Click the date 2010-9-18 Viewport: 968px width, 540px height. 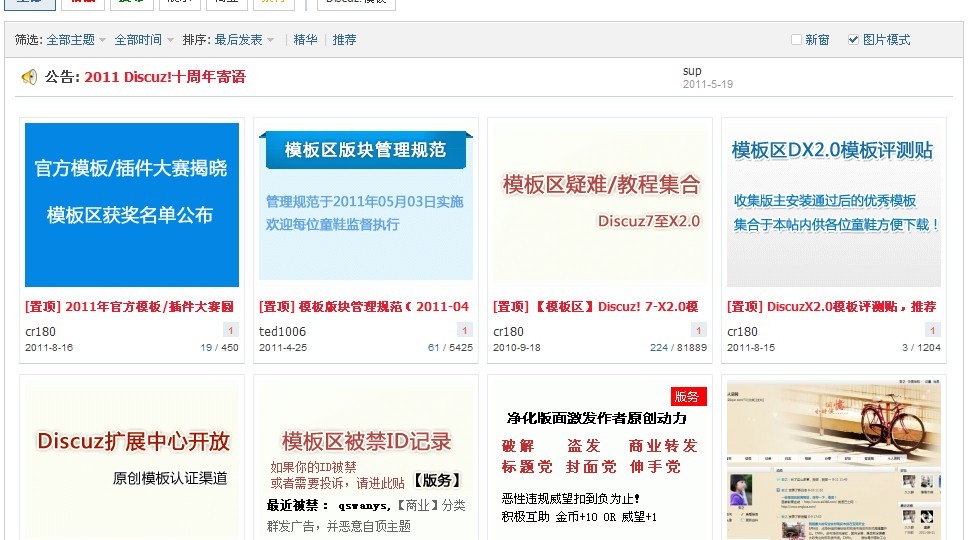(x=517, y=347)
